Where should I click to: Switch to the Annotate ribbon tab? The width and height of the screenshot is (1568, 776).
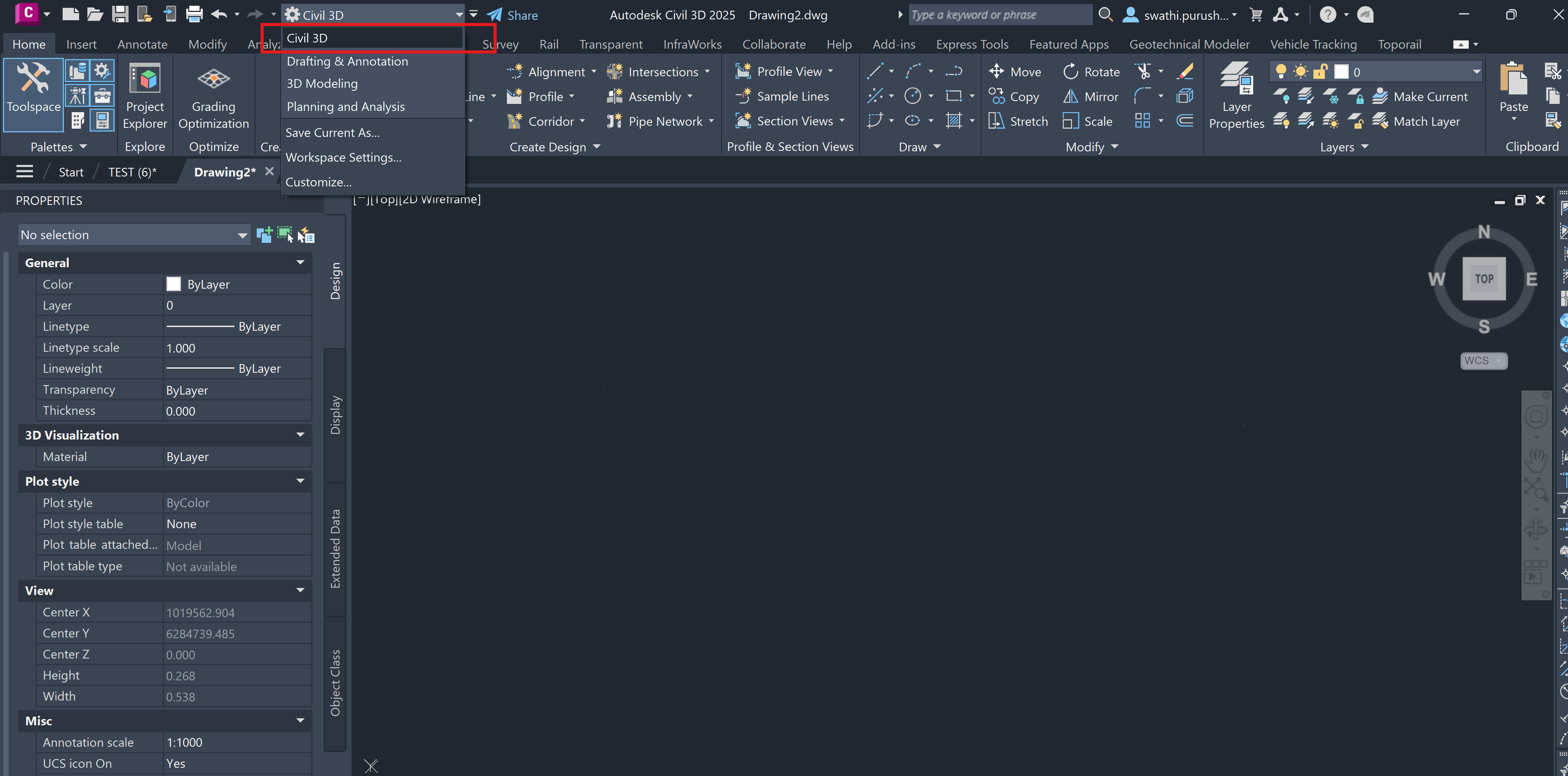point(142,45)
